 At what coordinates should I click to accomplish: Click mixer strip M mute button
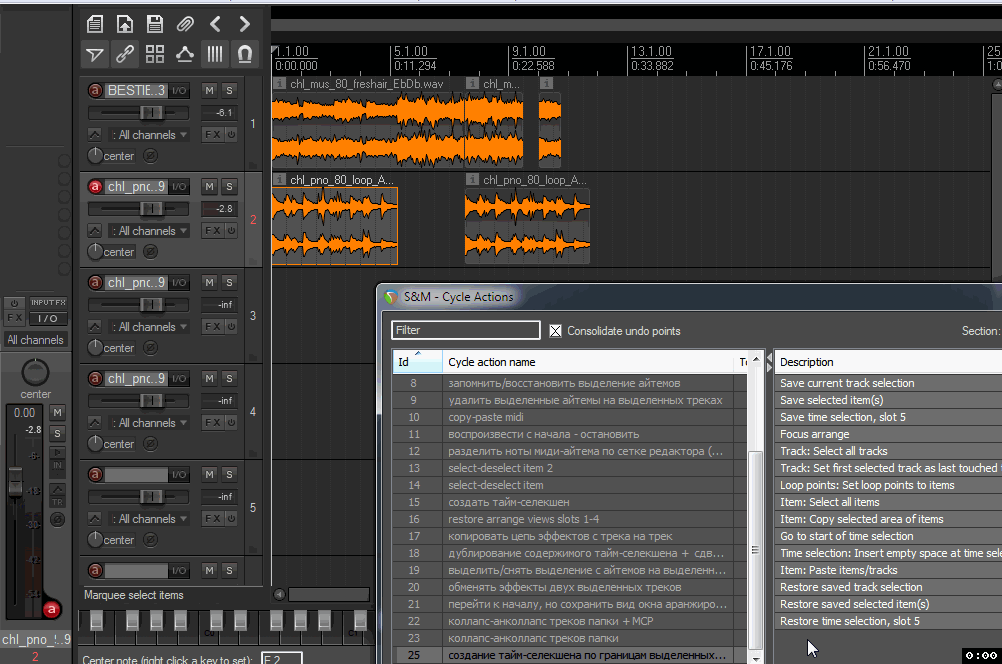pos(58,413)
